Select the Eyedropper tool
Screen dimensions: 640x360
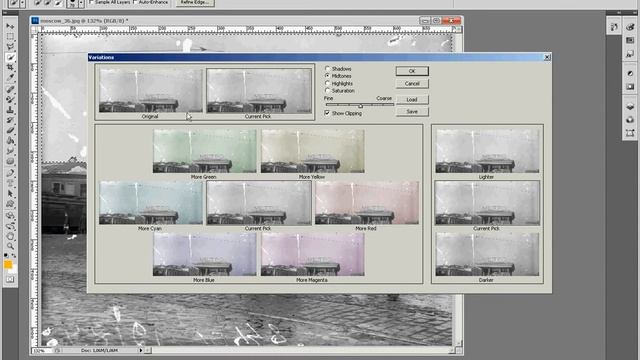coord(10,78)
